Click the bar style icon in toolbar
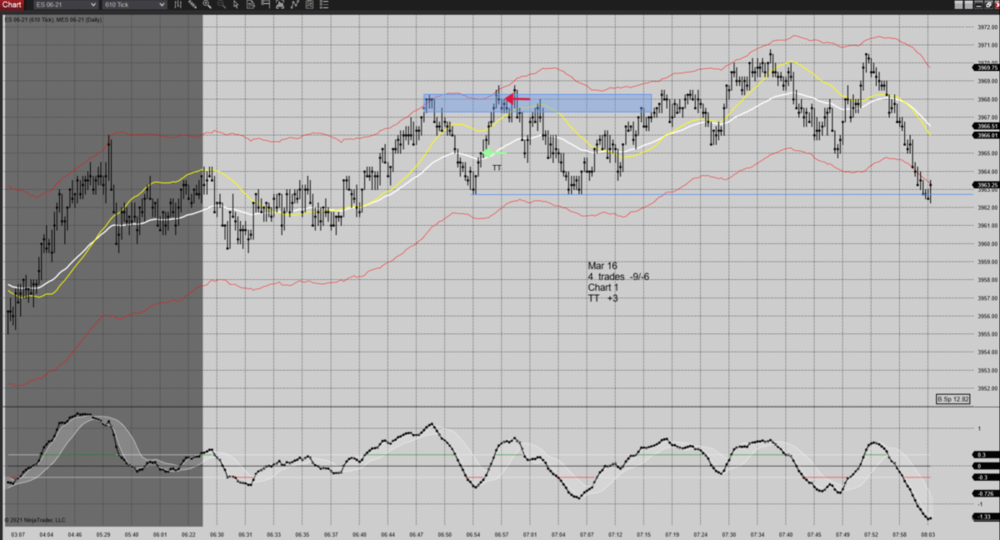Screen dimensions: 1000x540 (x=178, y=5)
